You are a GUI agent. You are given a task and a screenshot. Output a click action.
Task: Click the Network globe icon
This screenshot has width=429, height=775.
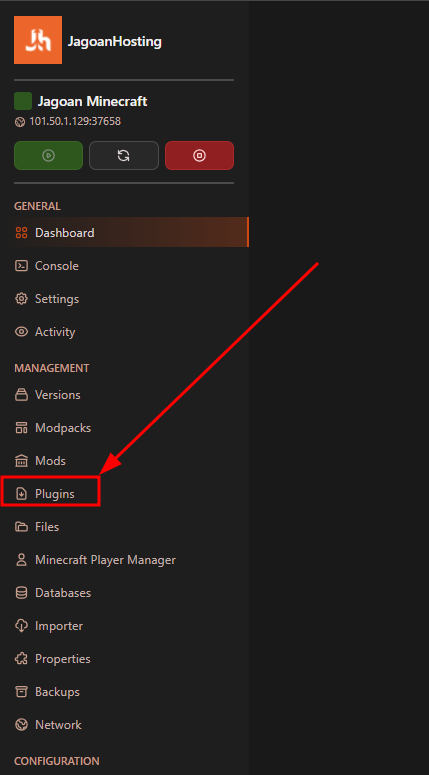21,725
